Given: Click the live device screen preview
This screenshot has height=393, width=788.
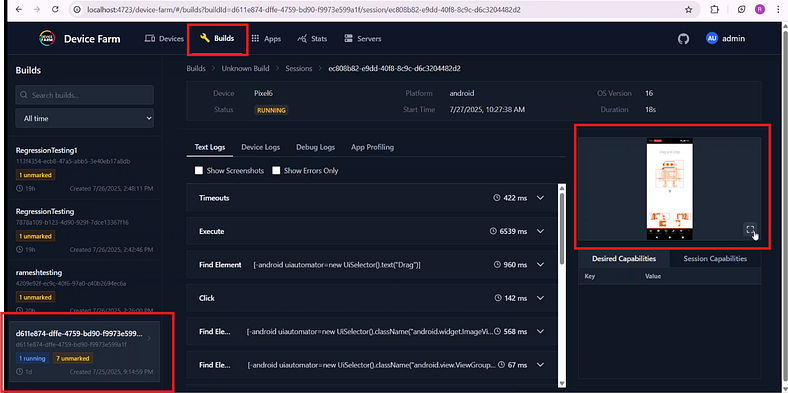Looking at the screenshot, I should point(669,188).
